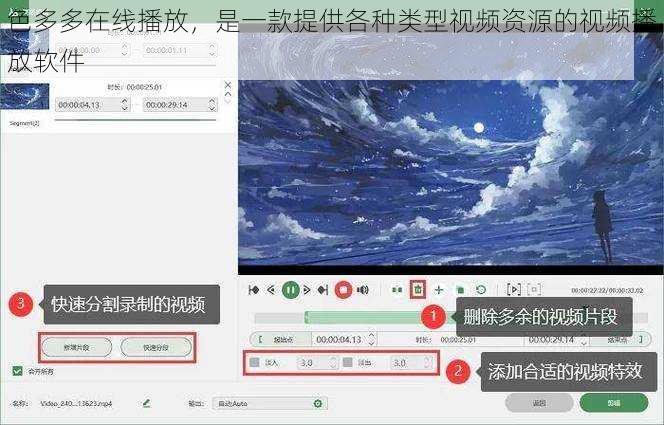Enable the fade-in checkbox
664x425 pixels.
(x=255, y=362)
